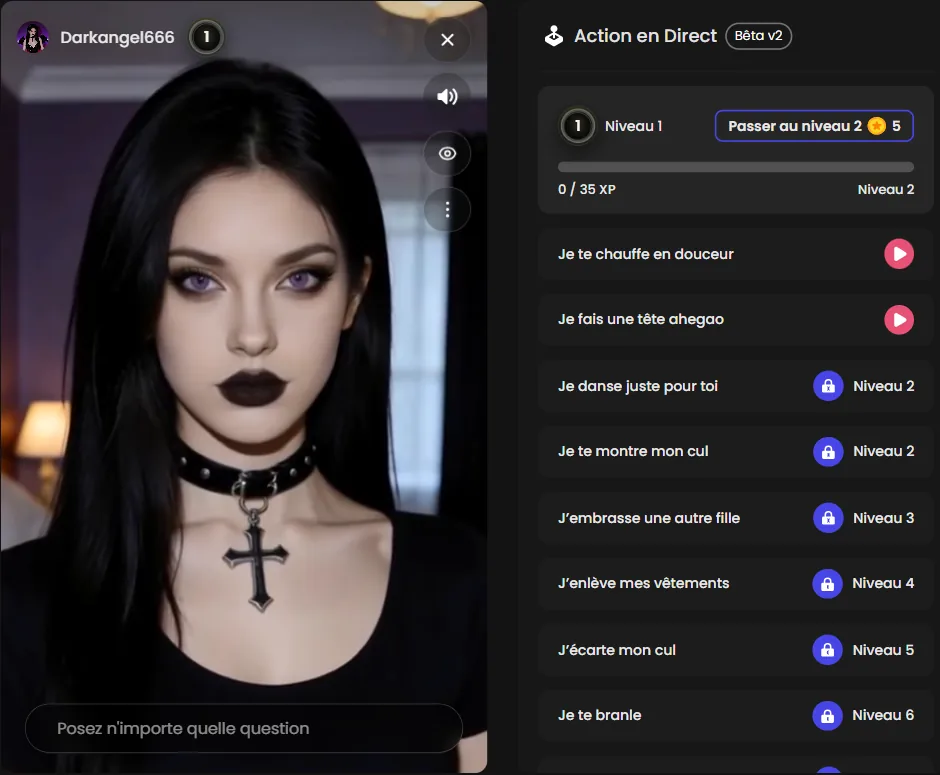
Task: Click the Action en Direct heading
Action: (x=645, y=36)
